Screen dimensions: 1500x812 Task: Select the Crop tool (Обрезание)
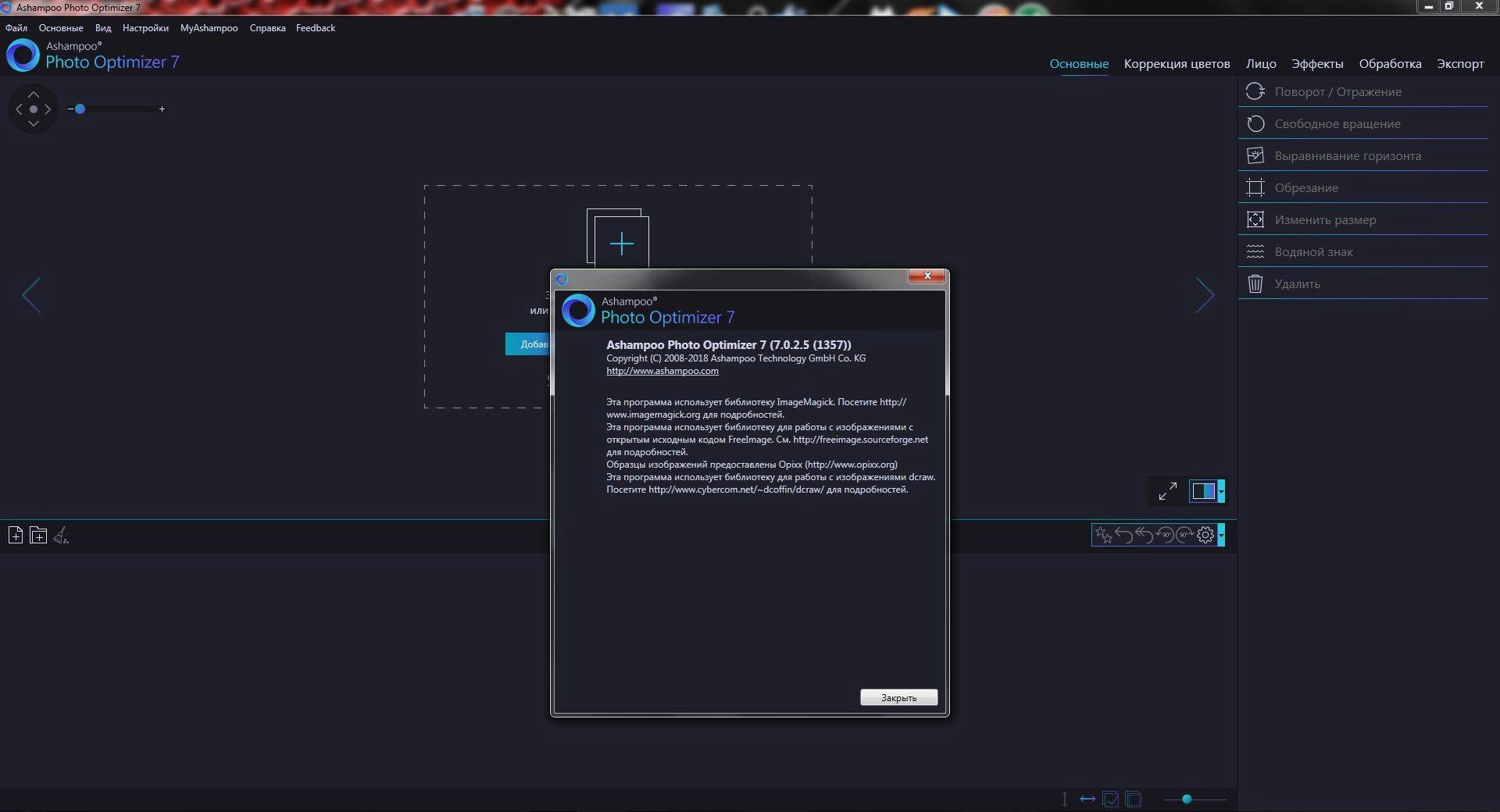click(1362, 187)
